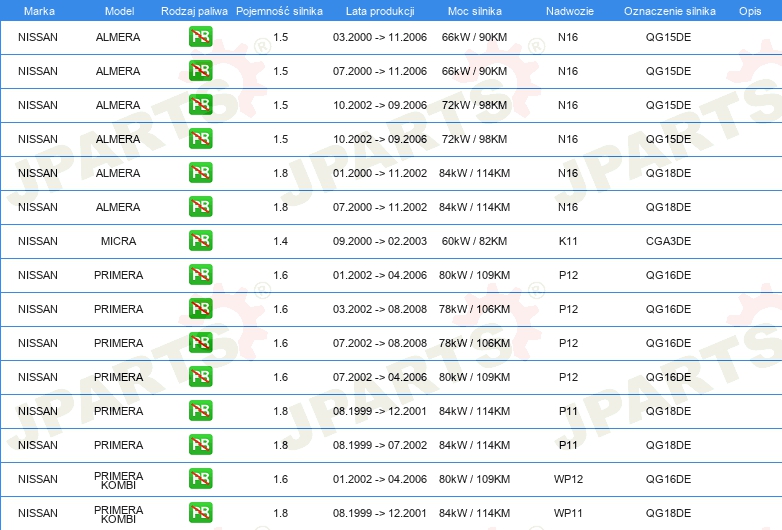Click NISSAN brand cell in MICRA row
Screen dimensions: 782x530
(38, 241)
